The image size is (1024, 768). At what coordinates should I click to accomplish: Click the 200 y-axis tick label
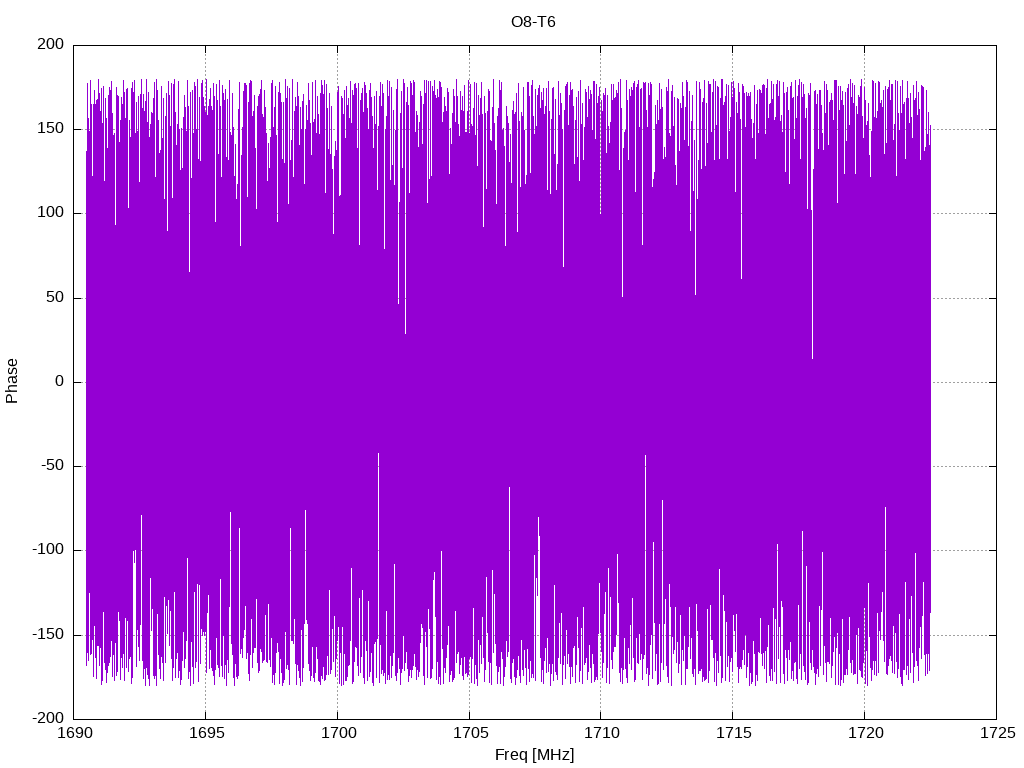coord(51,44)
